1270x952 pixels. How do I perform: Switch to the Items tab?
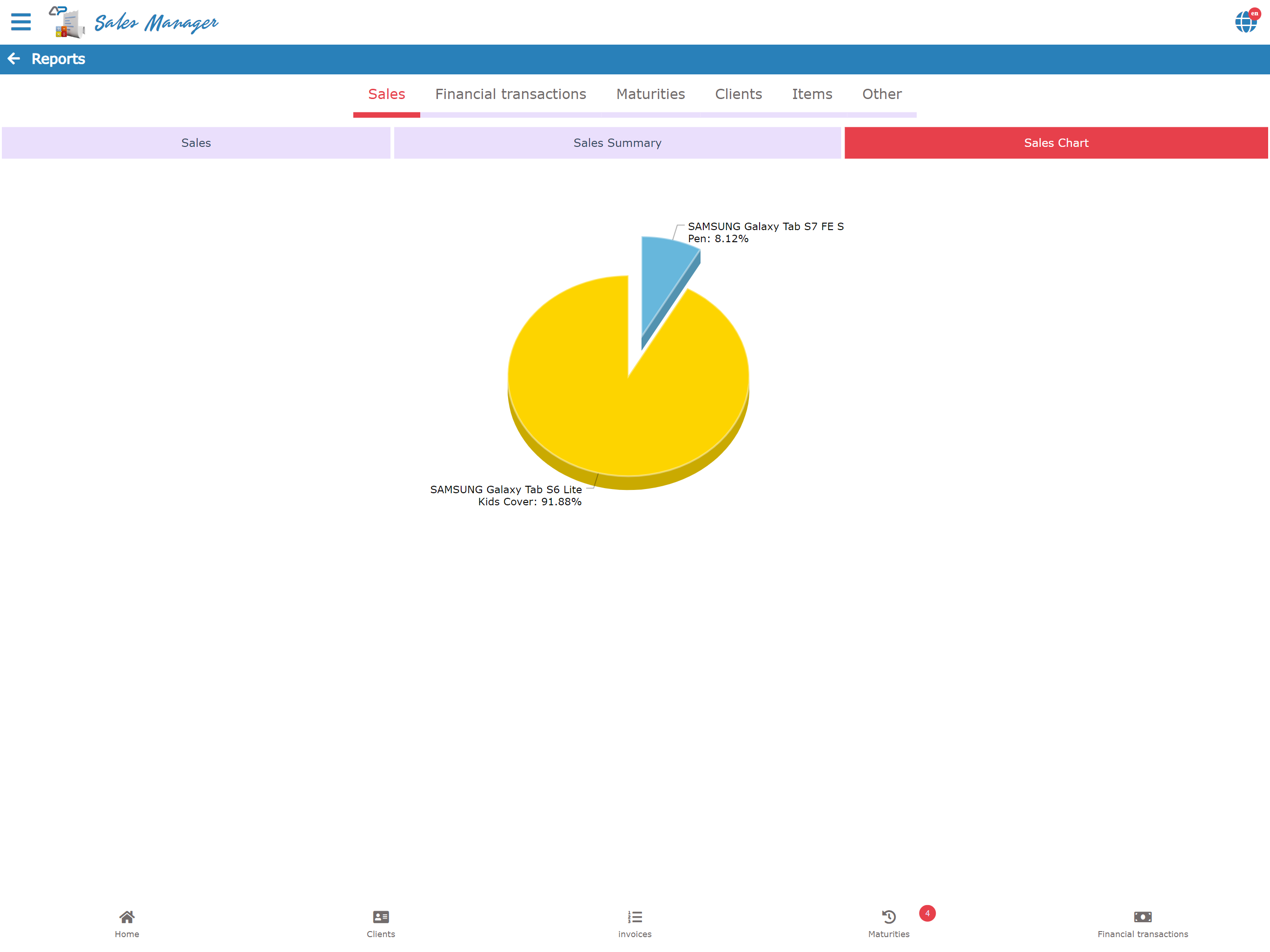812,94
